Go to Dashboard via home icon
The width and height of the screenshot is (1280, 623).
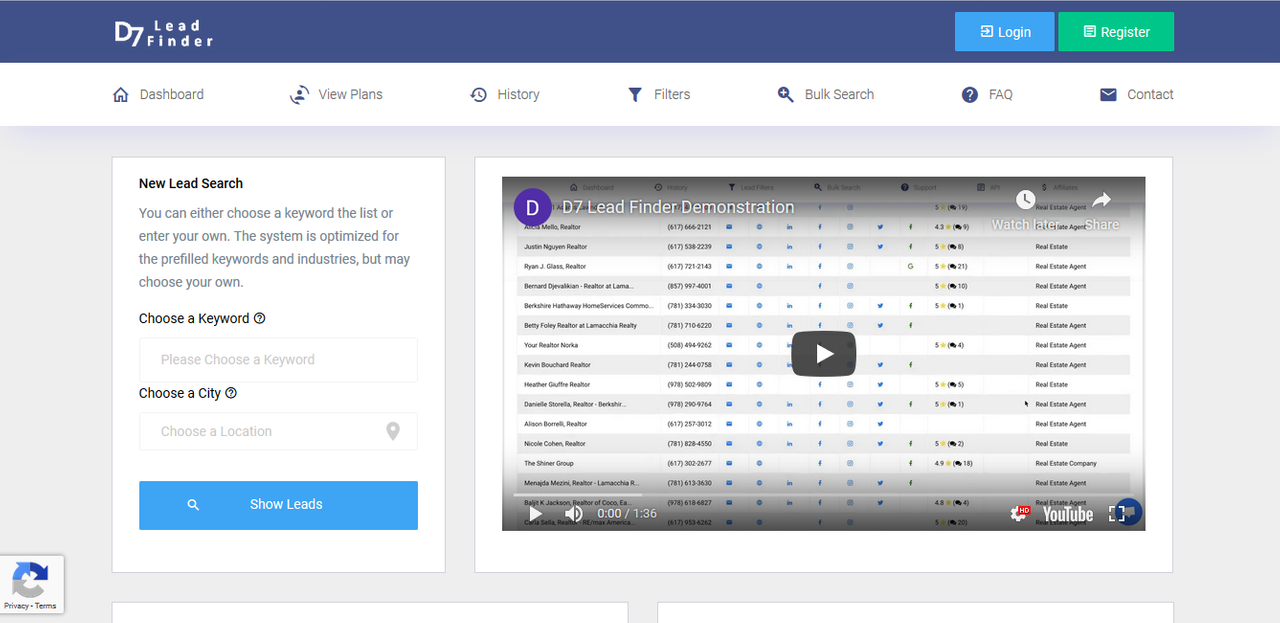pyautogui.click(x=121, y=95)
